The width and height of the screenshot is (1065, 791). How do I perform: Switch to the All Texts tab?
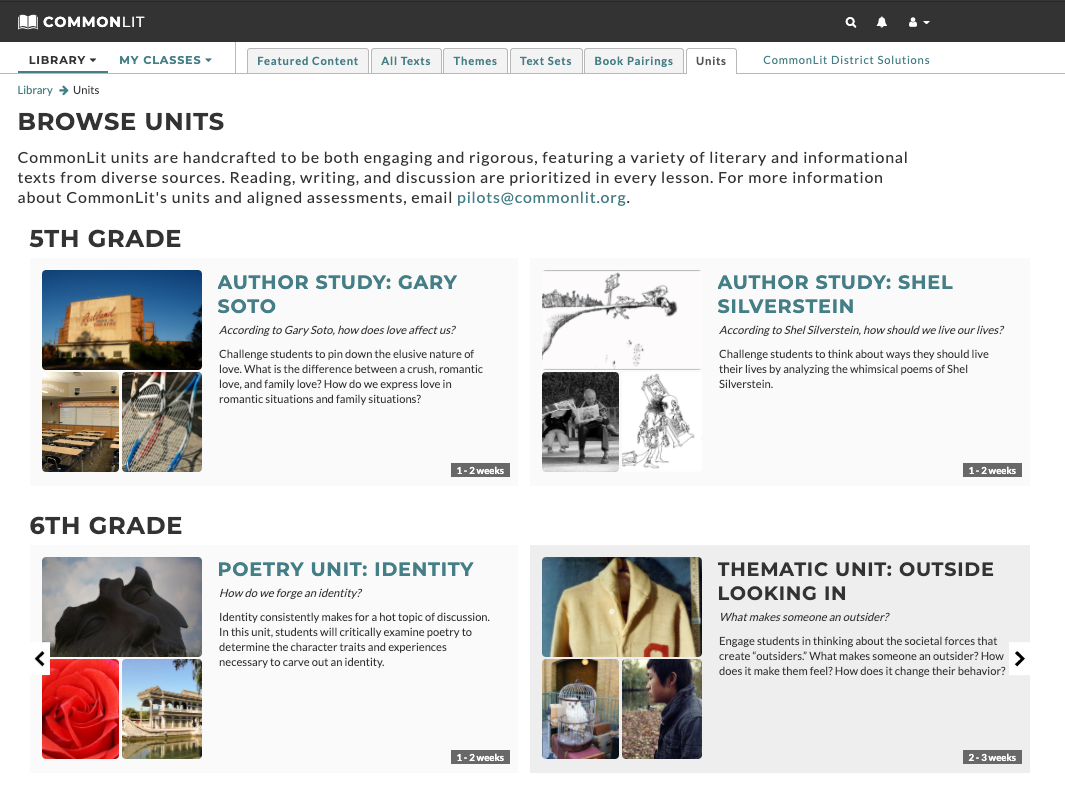click(x=405, y=60)
